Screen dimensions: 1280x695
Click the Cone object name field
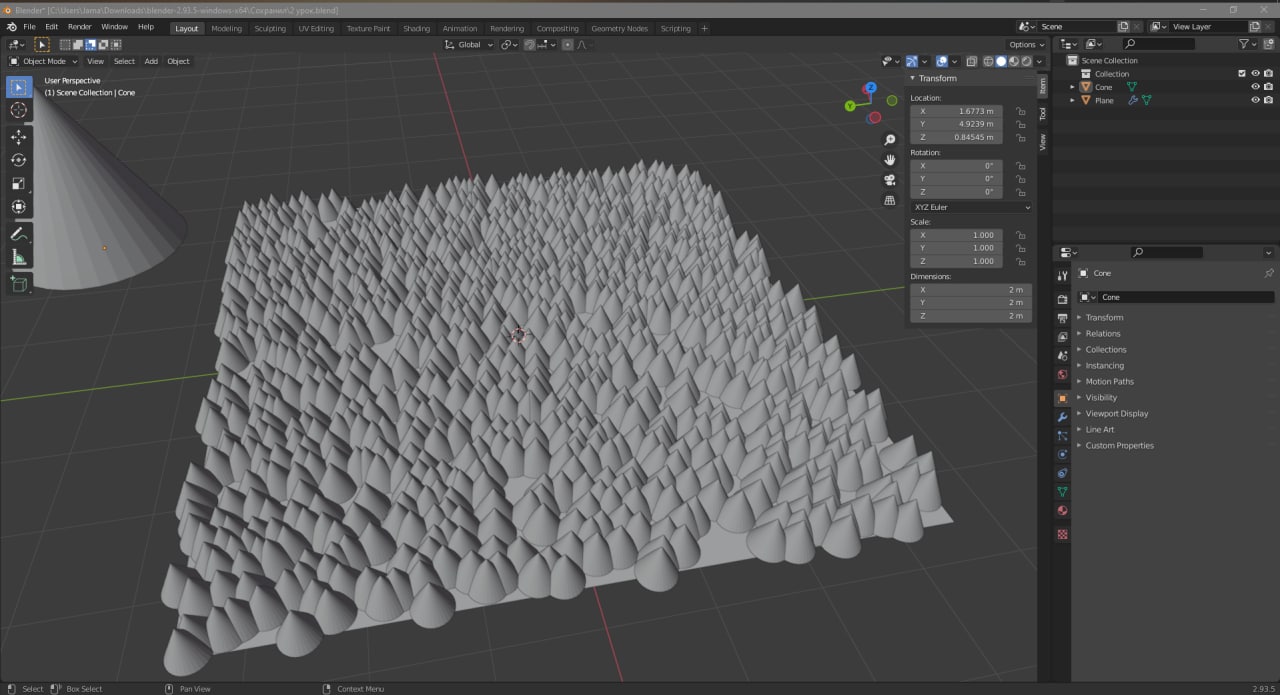point(1186,297)
